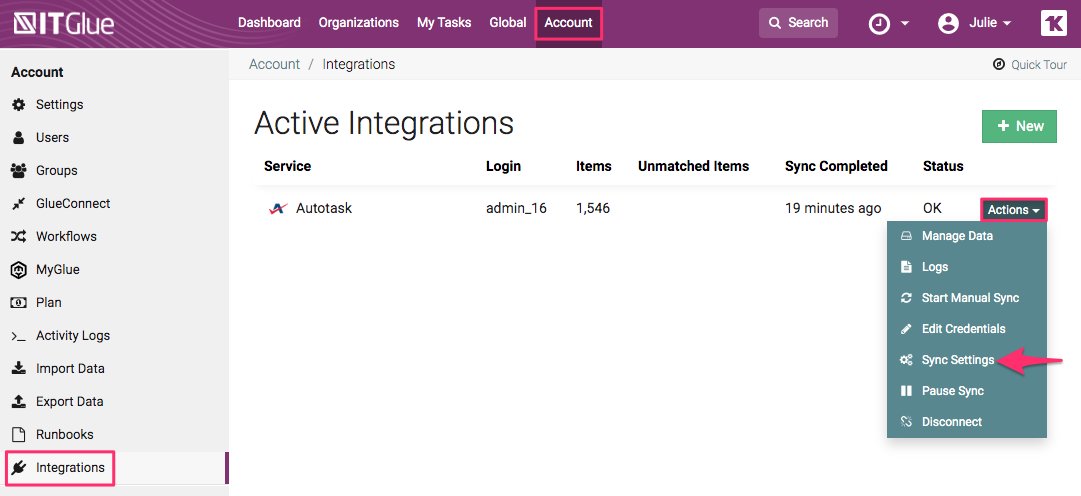Click the admin_16 login cell

tap(516, 208)
